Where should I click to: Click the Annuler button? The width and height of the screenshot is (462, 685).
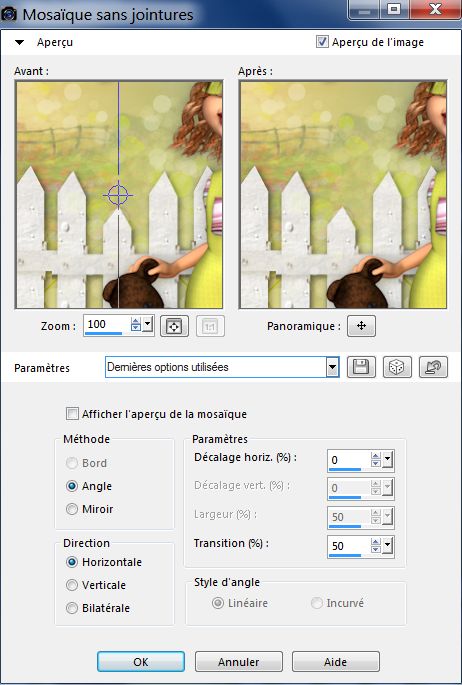point(239,662)
